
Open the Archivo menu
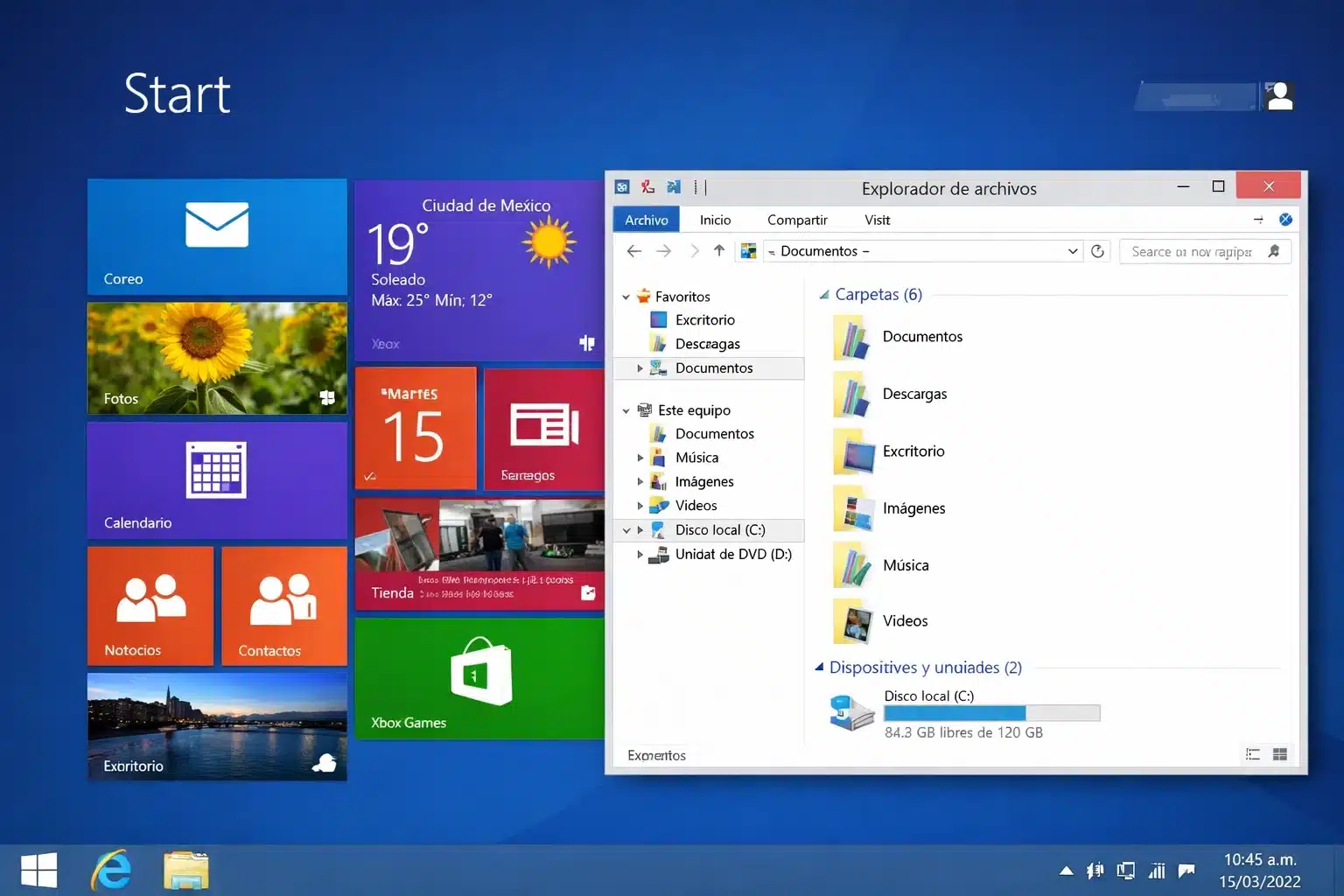(645, 220)
